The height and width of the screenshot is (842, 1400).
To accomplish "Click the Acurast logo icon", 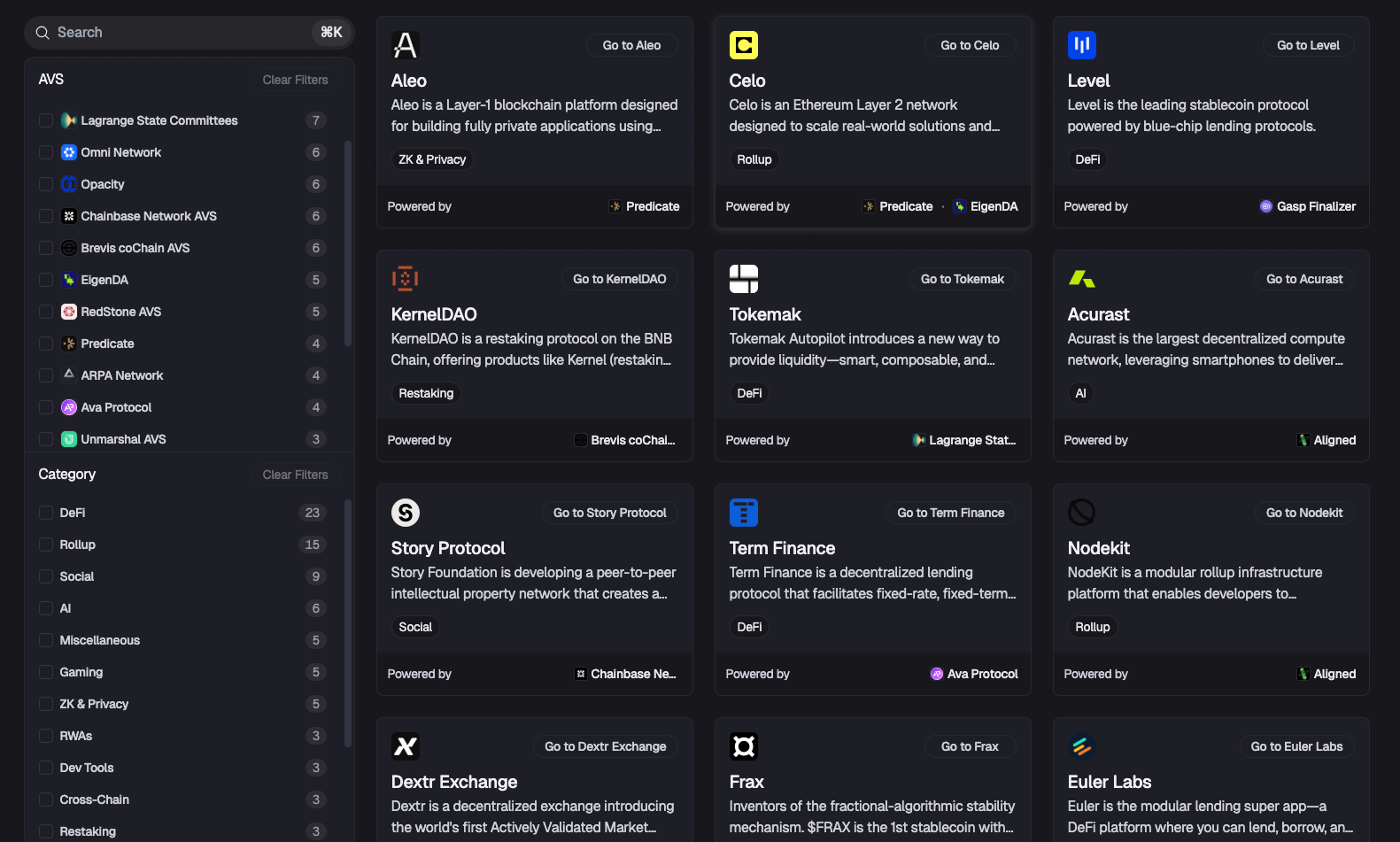I will pos(1082,279).
